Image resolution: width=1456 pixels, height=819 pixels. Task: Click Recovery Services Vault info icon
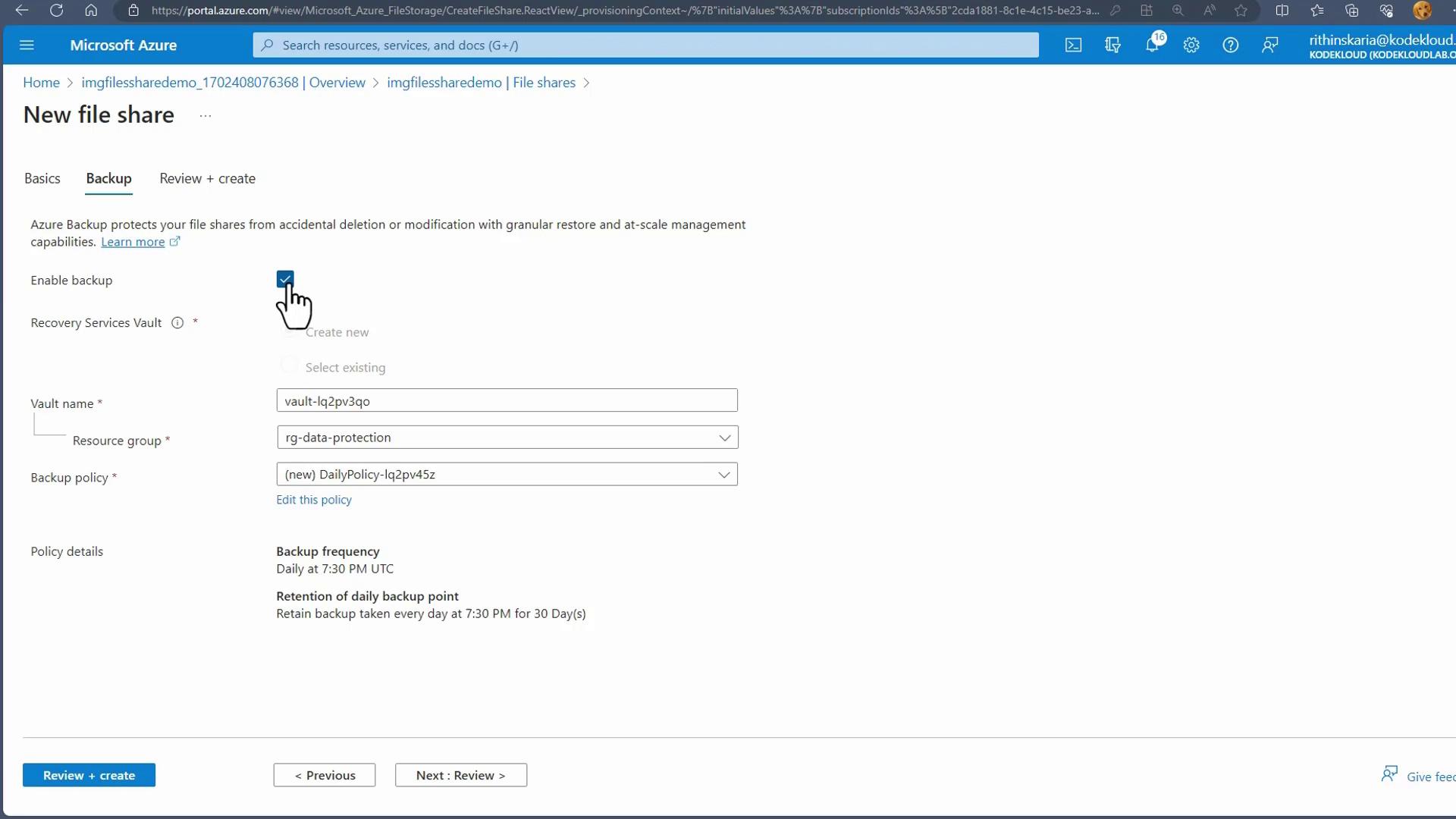point(177,323)
